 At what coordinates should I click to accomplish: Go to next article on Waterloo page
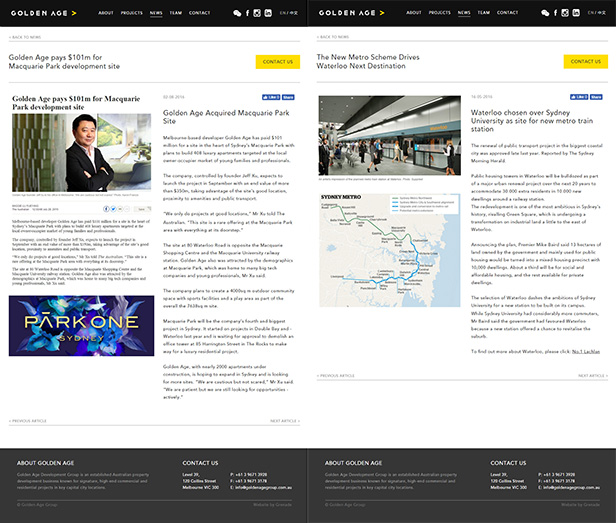pyautogui.click(x=593, y=376)
